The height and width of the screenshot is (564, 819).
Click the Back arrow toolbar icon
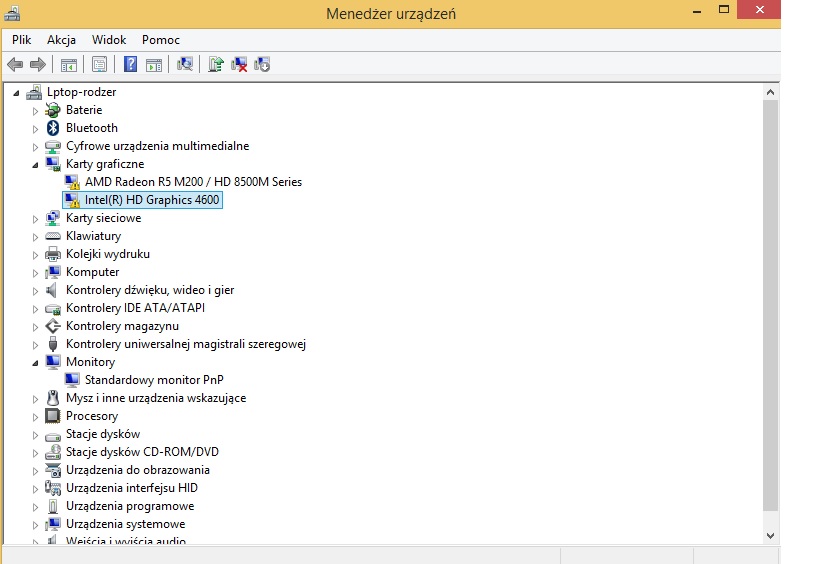click(x=15, y=65)
